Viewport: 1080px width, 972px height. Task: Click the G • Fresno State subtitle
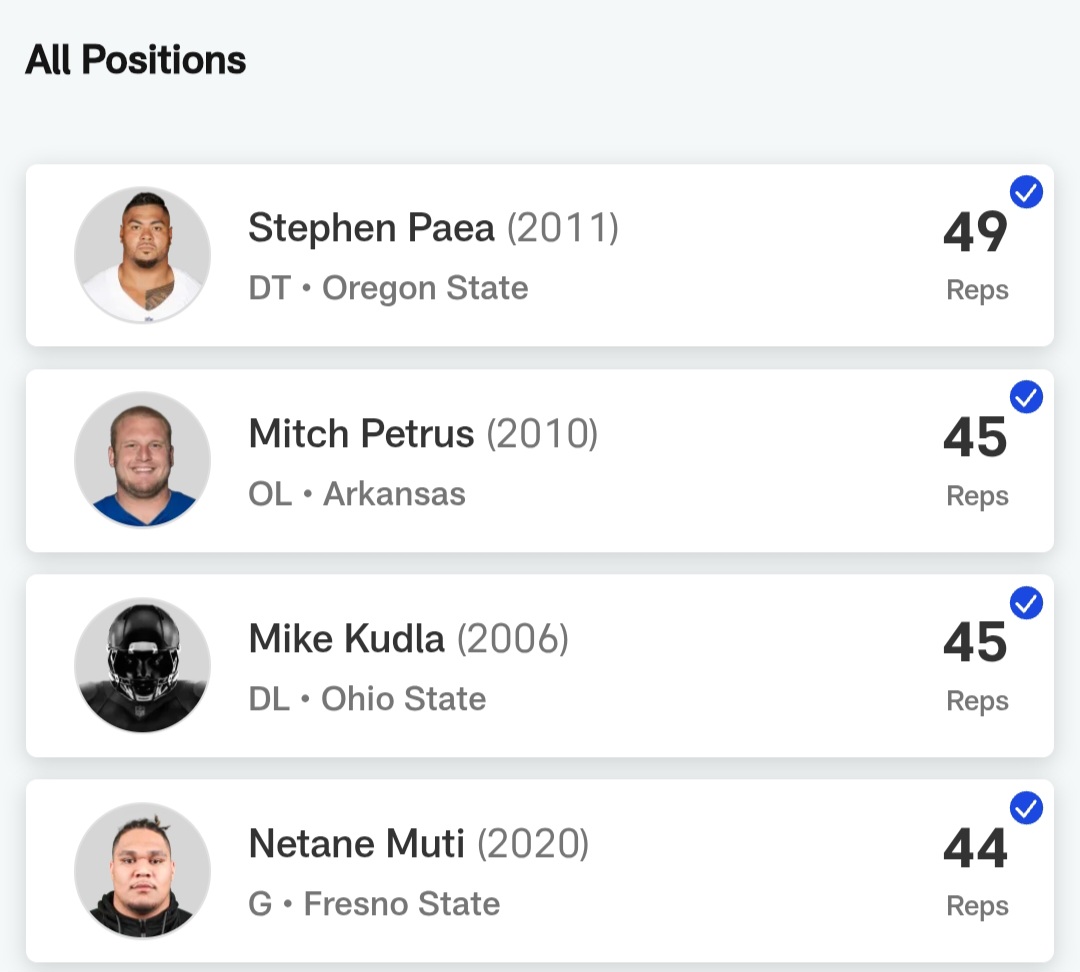[374, 904]
